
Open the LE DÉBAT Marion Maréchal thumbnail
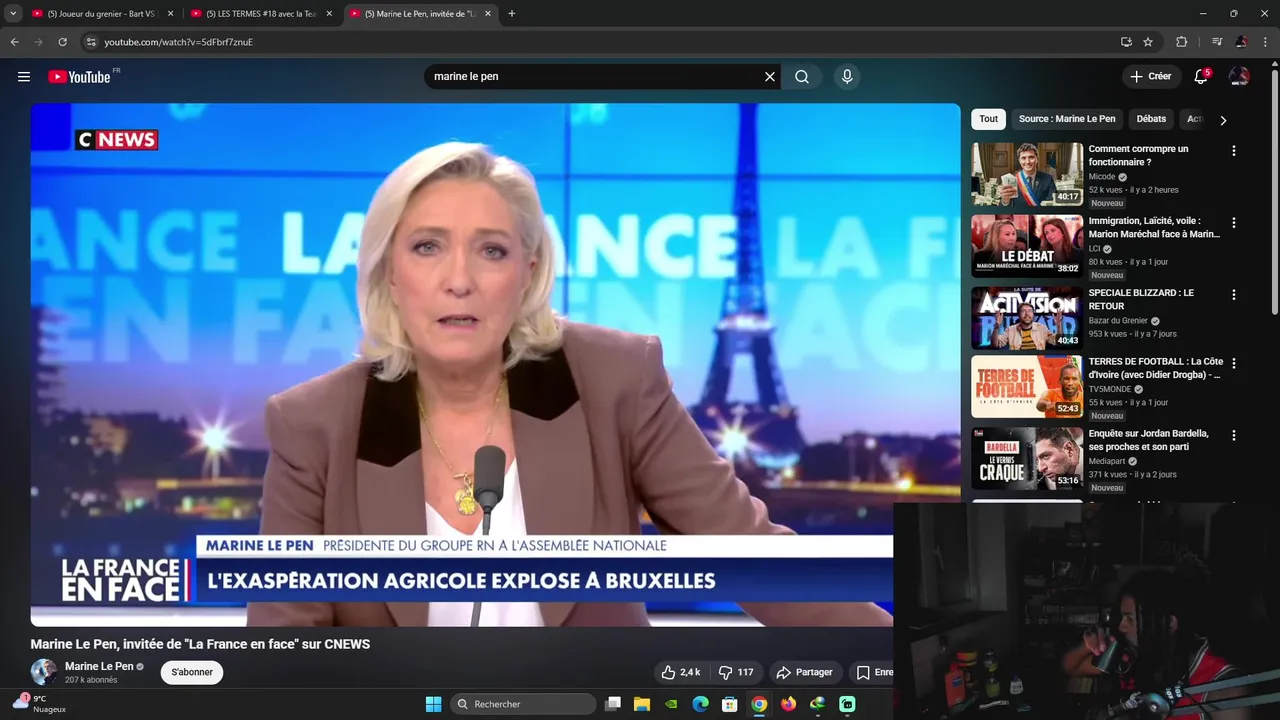coord(1027,246)
